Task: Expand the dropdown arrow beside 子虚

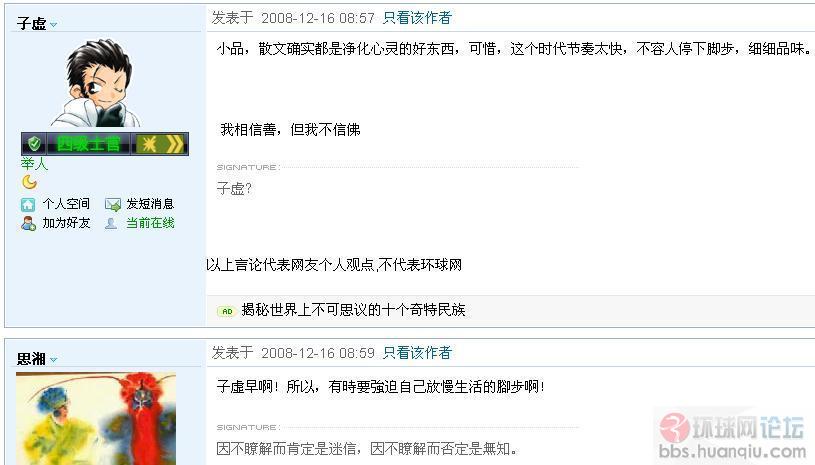Action: pos(53,24)
